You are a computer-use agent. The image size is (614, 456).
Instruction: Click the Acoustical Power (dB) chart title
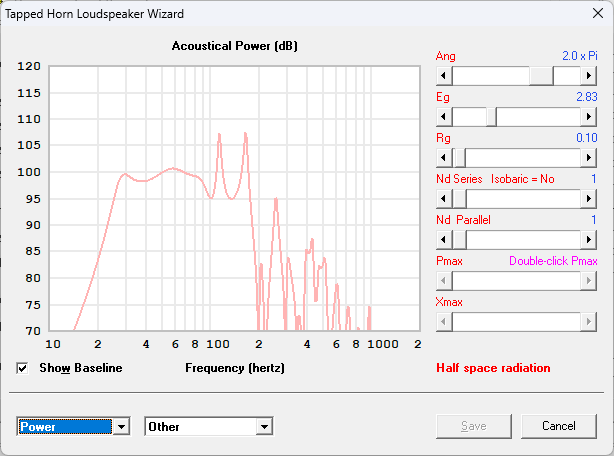tap(235, 46)
